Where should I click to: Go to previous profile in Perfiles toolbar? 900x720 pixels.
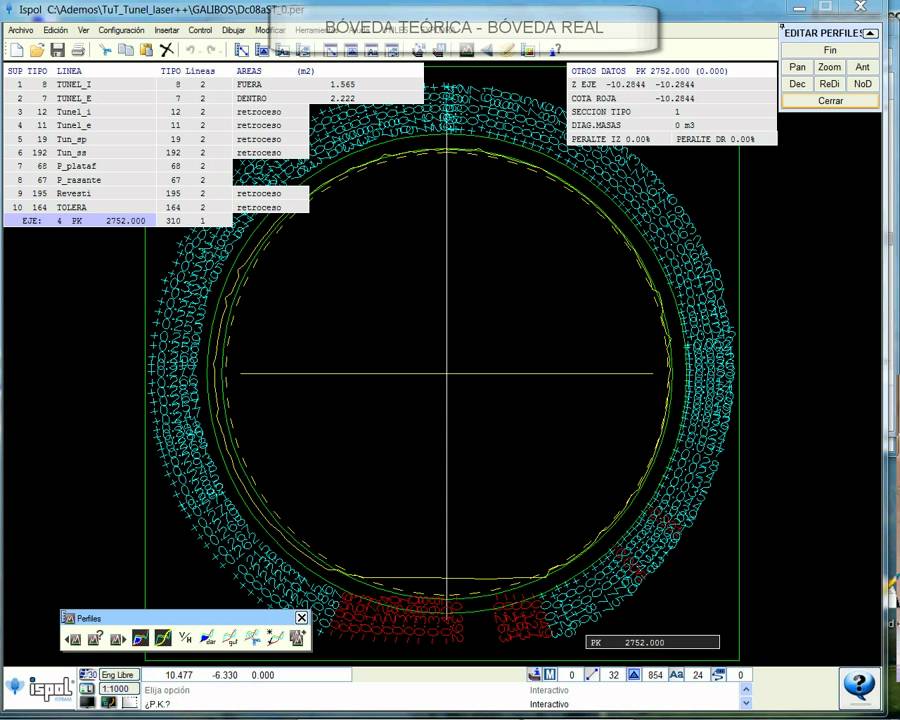click(73, 638)
